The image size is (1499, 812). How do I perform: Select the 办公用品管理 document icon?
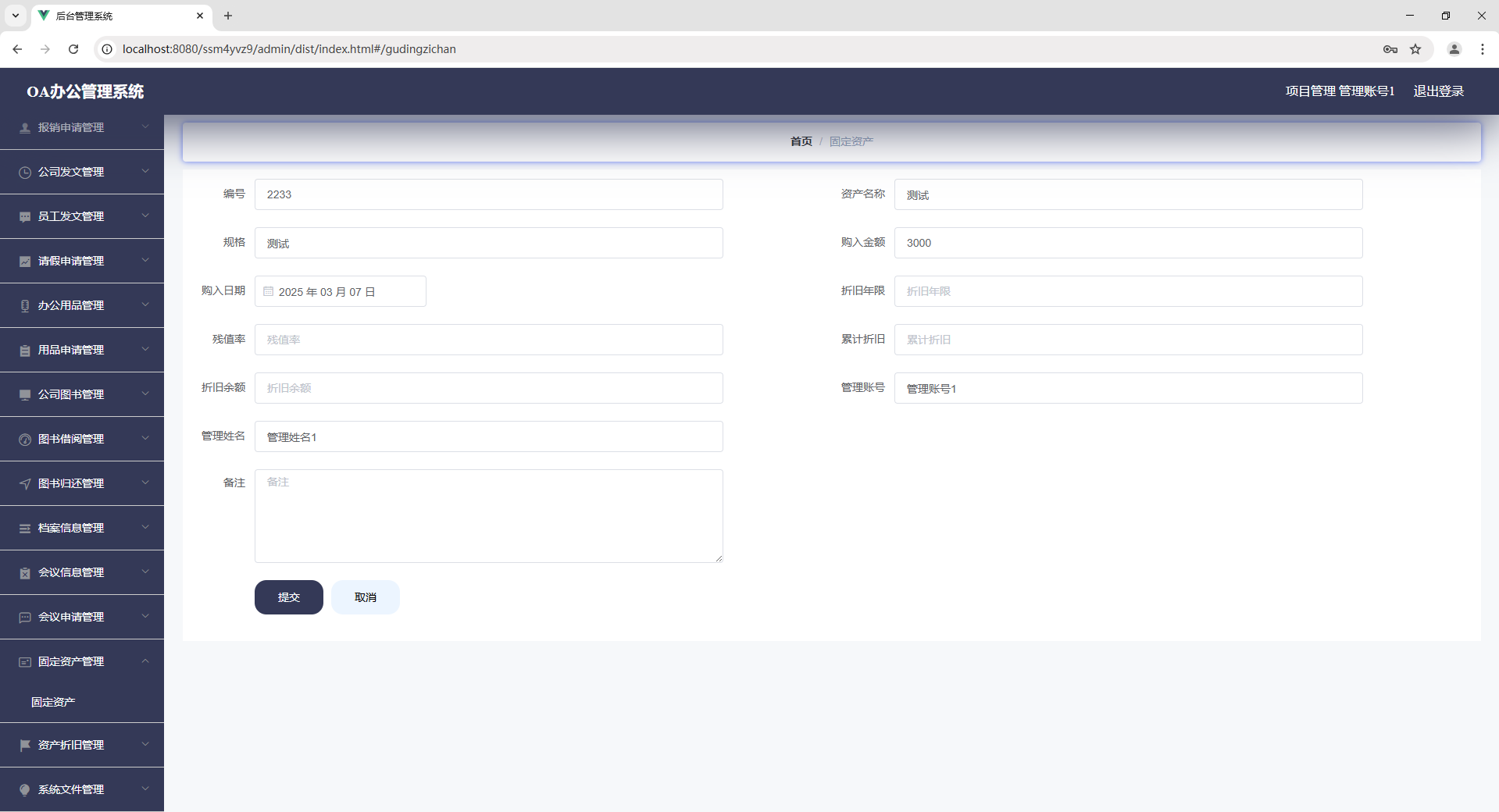tap(24, 305)
